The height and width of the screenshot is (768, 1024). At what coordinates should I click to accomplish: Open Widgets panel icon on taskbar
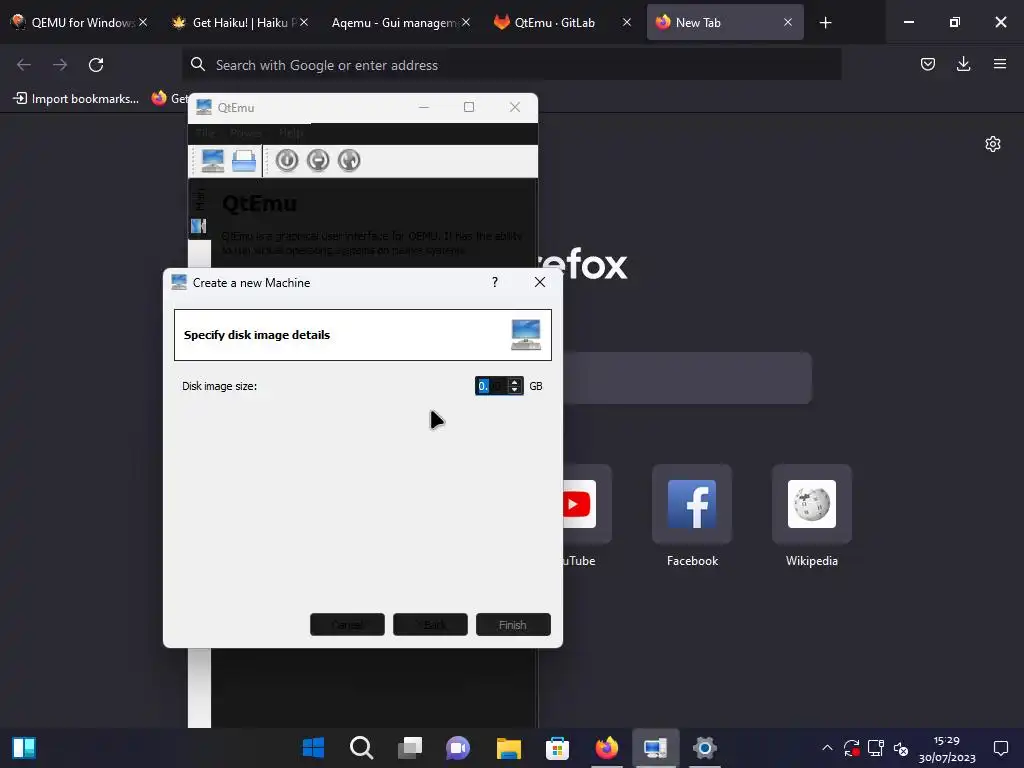(24, 747)
